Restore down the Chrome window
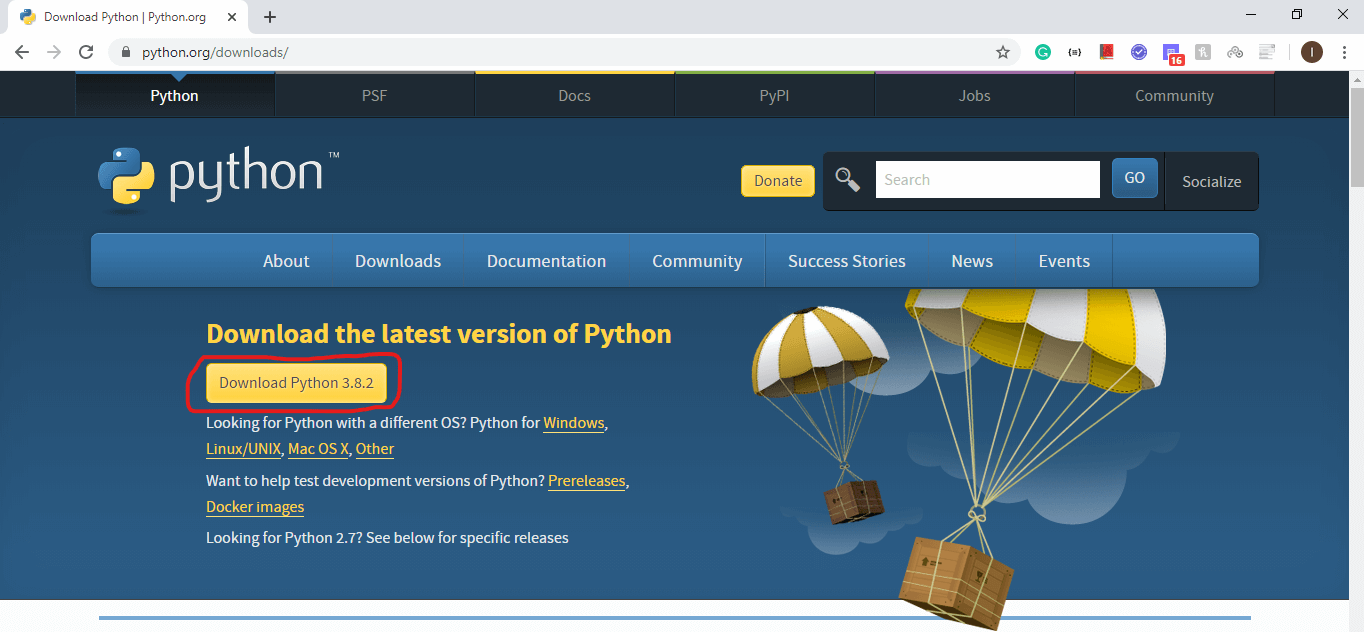 [1297, 15]
